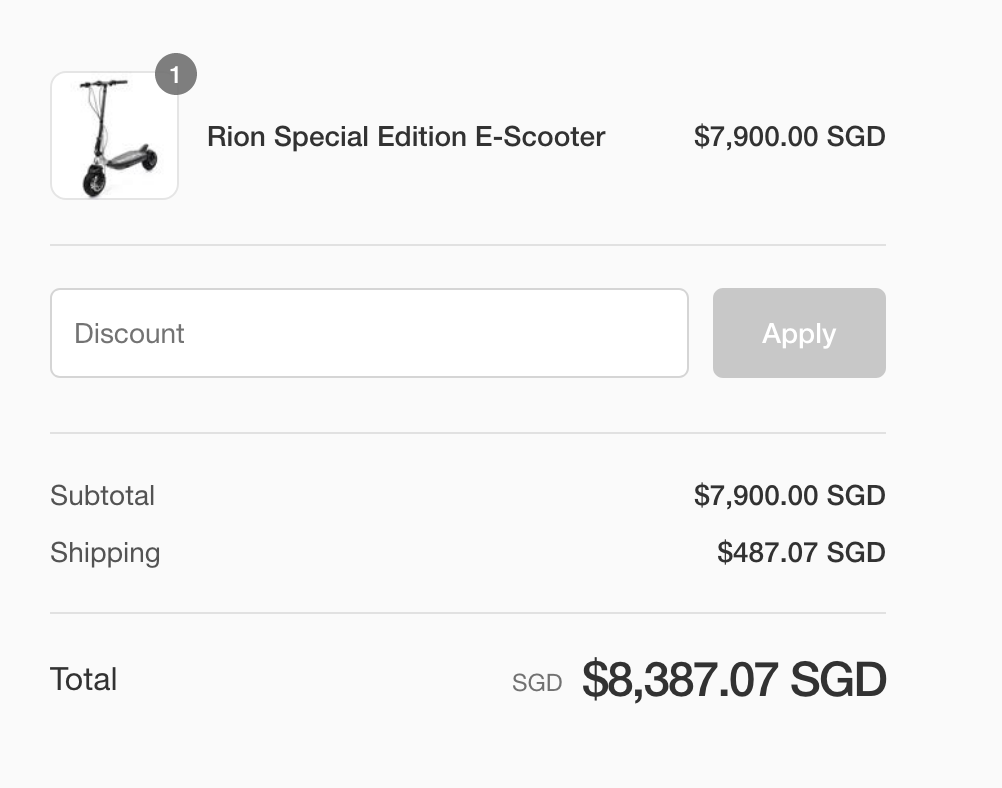Click the shipping cost $487.07 SGD

(801, 553)
